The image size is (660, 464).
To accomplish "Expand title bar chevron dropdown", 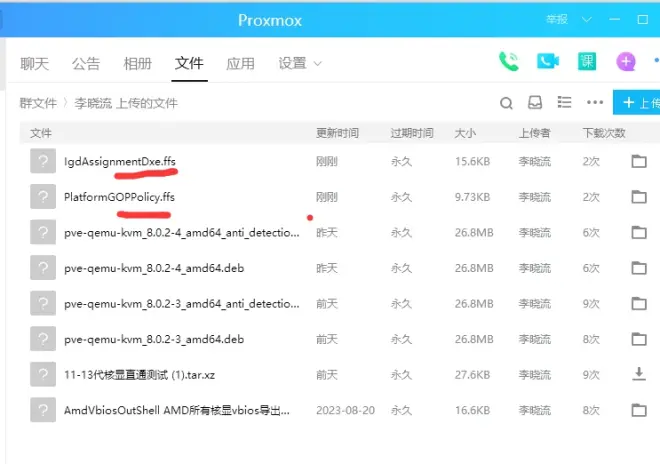I will pos(586,20).
